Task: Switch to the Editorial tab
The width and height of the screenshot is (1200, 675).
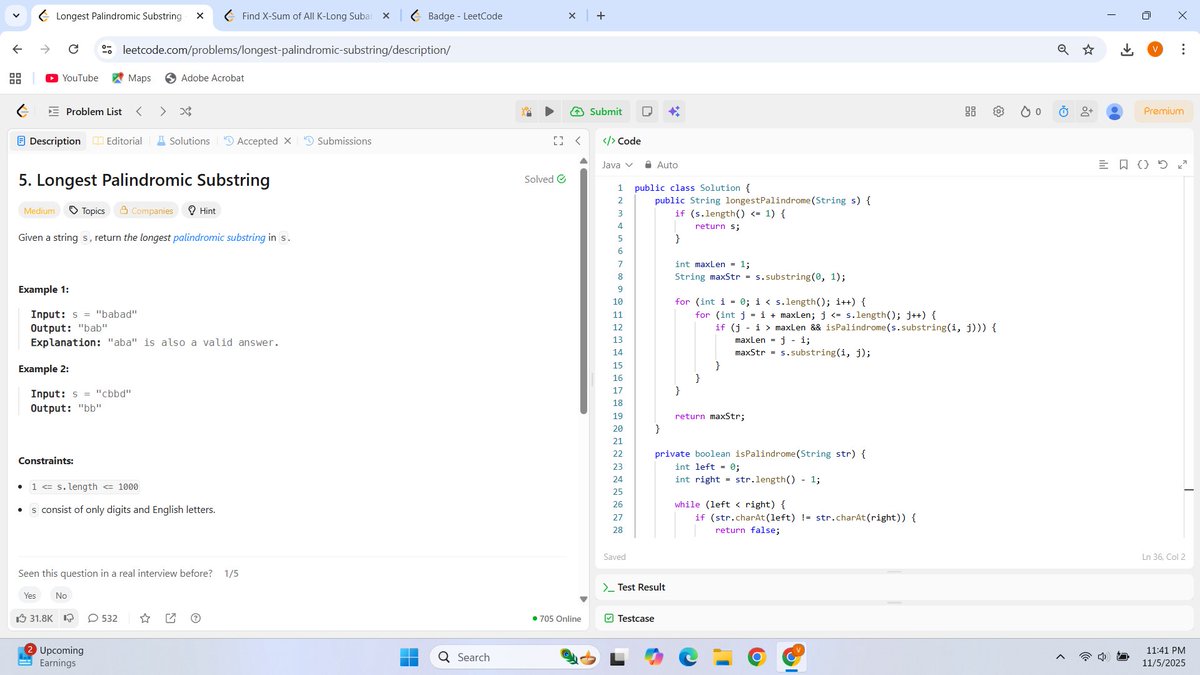Action: (x=117, y=141)
